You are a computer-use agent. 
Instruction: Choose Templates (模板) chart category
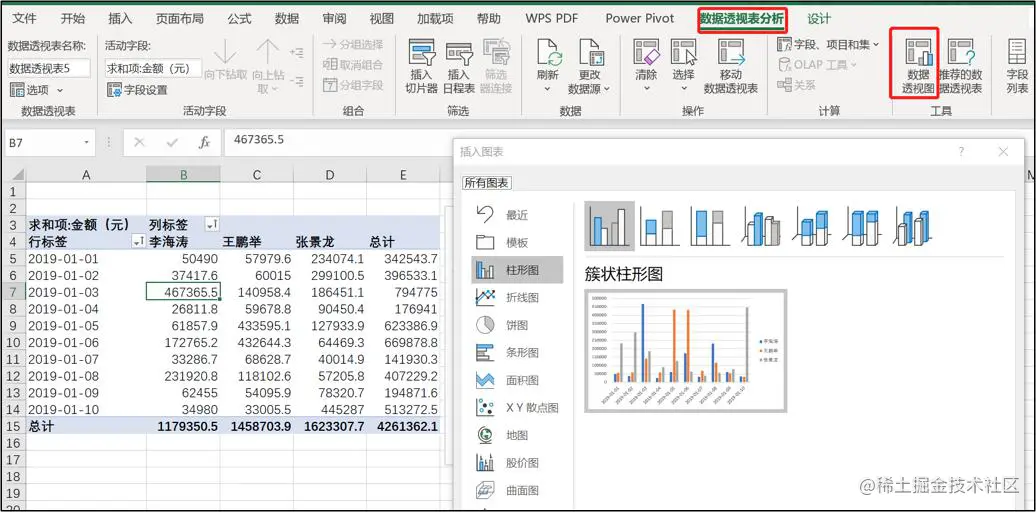517,242
